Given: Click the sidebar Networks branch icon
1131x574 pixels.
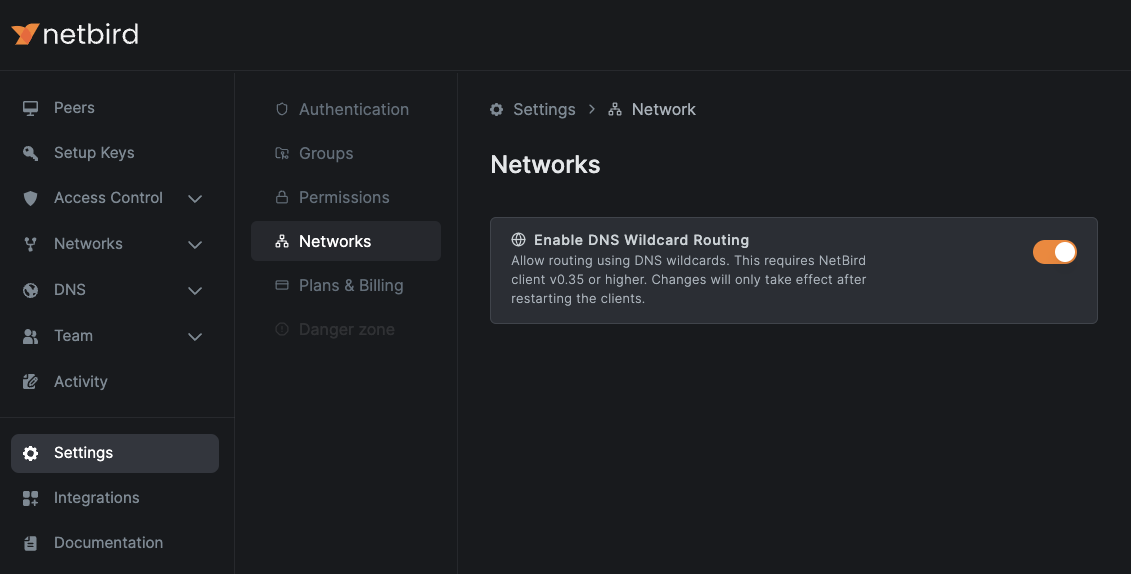Looking at the screenshot, I should pos(30,244).
